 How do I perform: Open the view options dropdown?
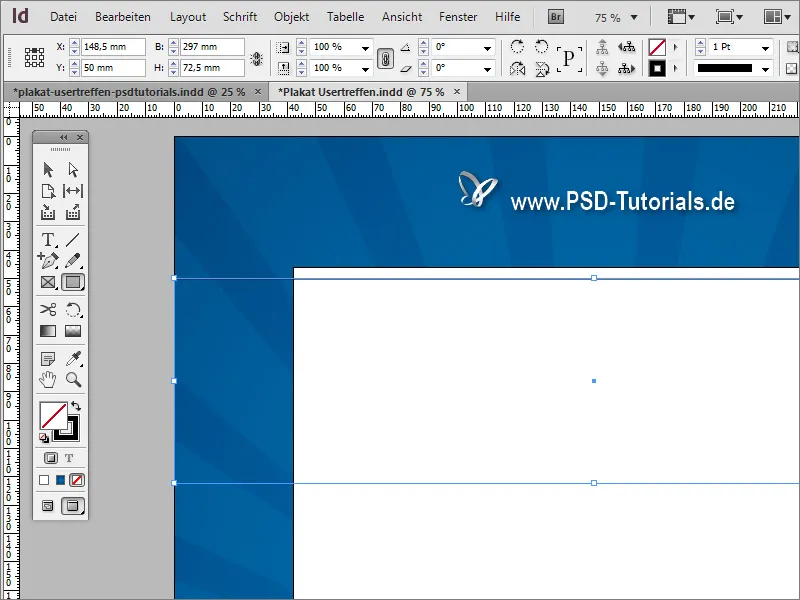point(681,17)
